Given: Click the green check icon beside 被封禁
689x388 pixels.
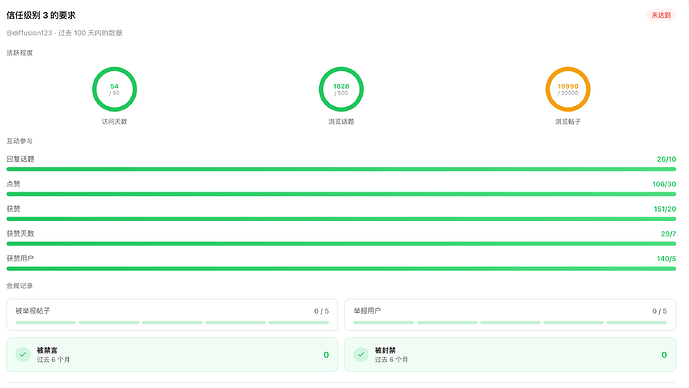Looking at the screenshot, I should pos(361,355).
